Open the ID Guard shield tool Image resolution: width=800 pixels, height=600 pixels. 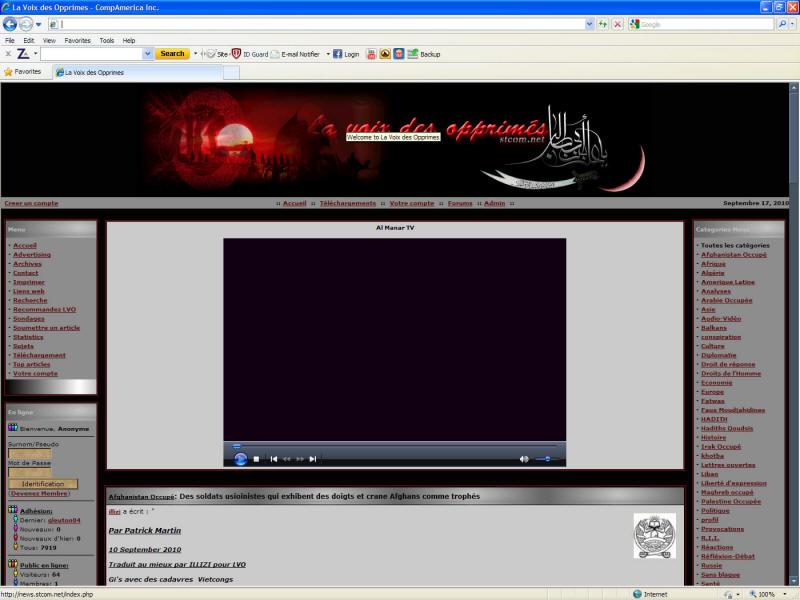pyautogui.click(x=249, y=54)
